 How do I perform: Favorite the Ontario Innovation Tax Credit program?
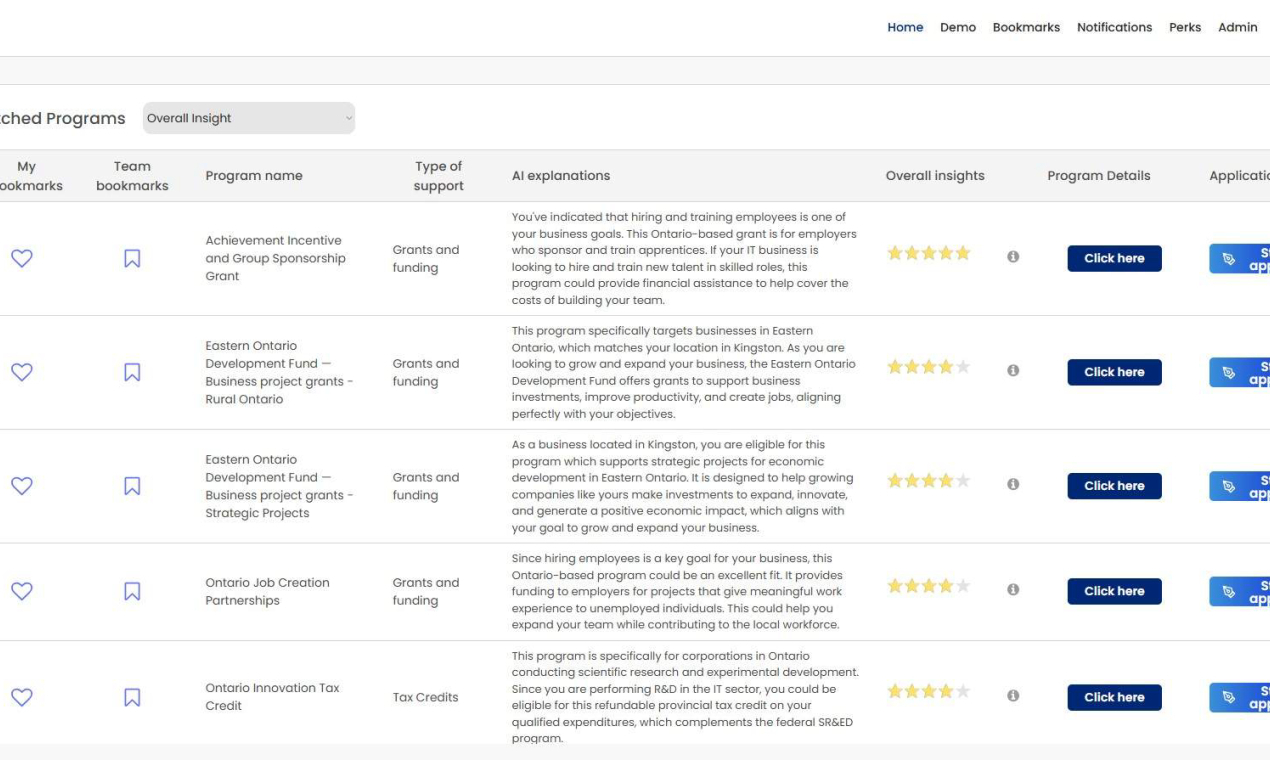click(x=22, y=697)
